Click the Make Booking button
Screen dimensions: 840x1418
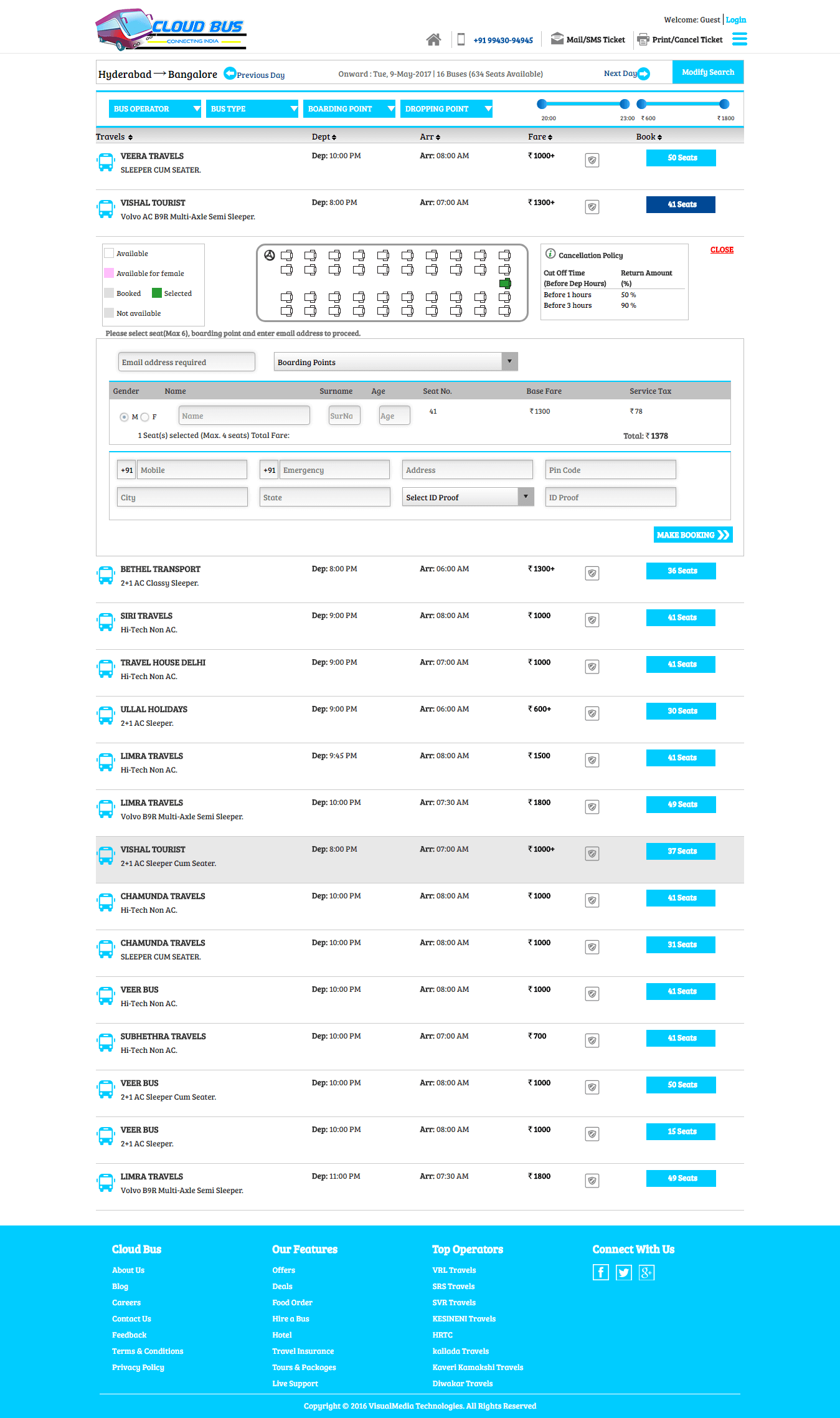click(693, 535)
